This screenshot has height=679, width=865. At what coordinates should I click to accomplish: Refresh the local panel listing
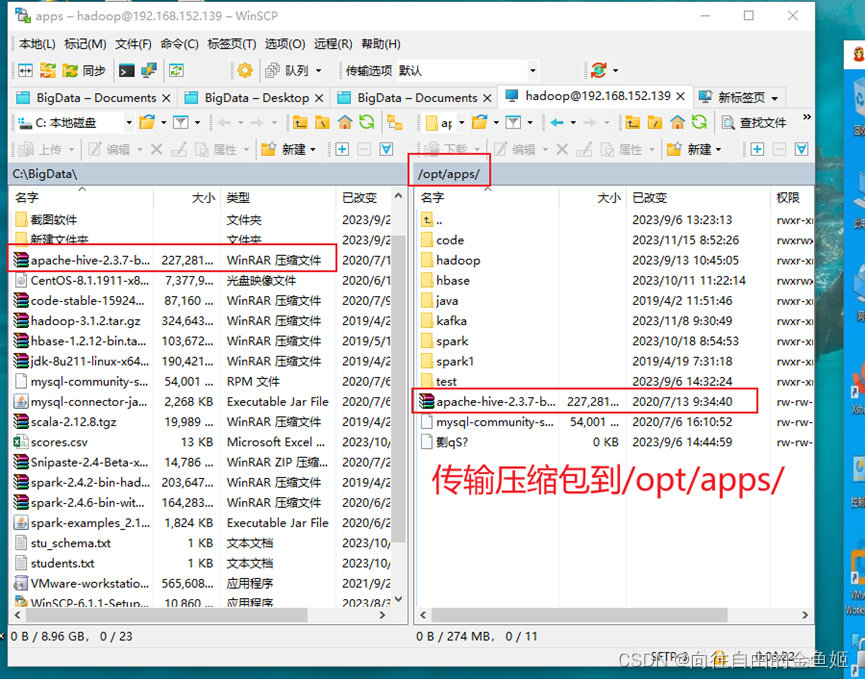coord(367,122)
